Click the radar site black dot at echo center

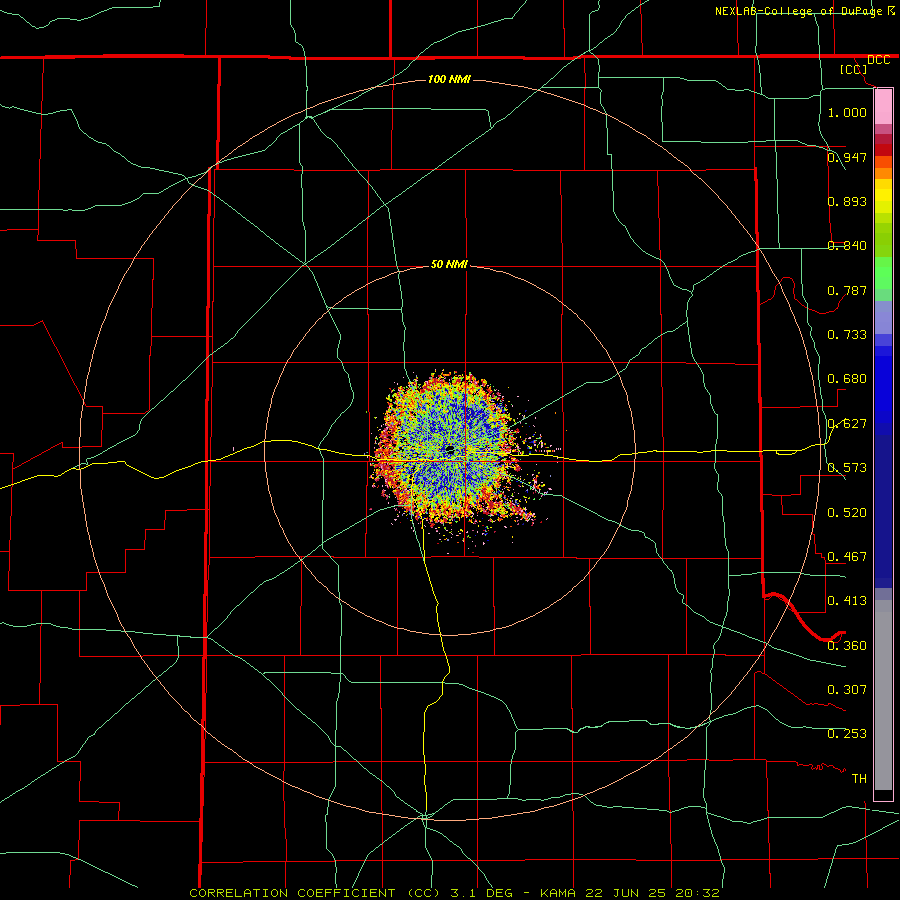point(450,449)
